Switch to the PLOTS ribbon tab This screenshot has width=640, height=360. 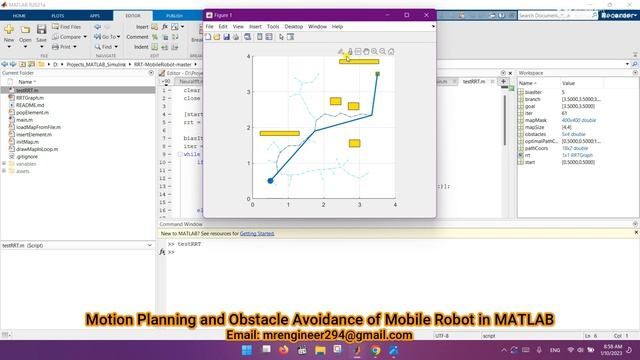[x=58, y=16]
